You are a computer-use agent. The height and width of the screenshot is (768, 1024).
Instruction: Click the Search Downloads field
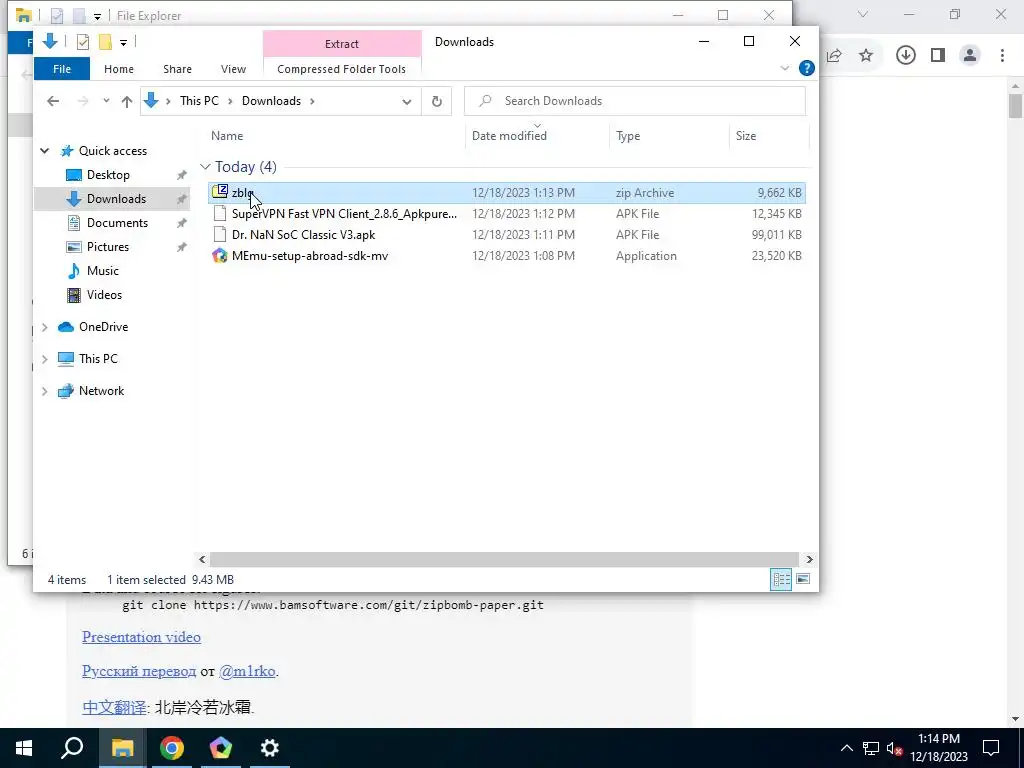click(x=635, y=101)
